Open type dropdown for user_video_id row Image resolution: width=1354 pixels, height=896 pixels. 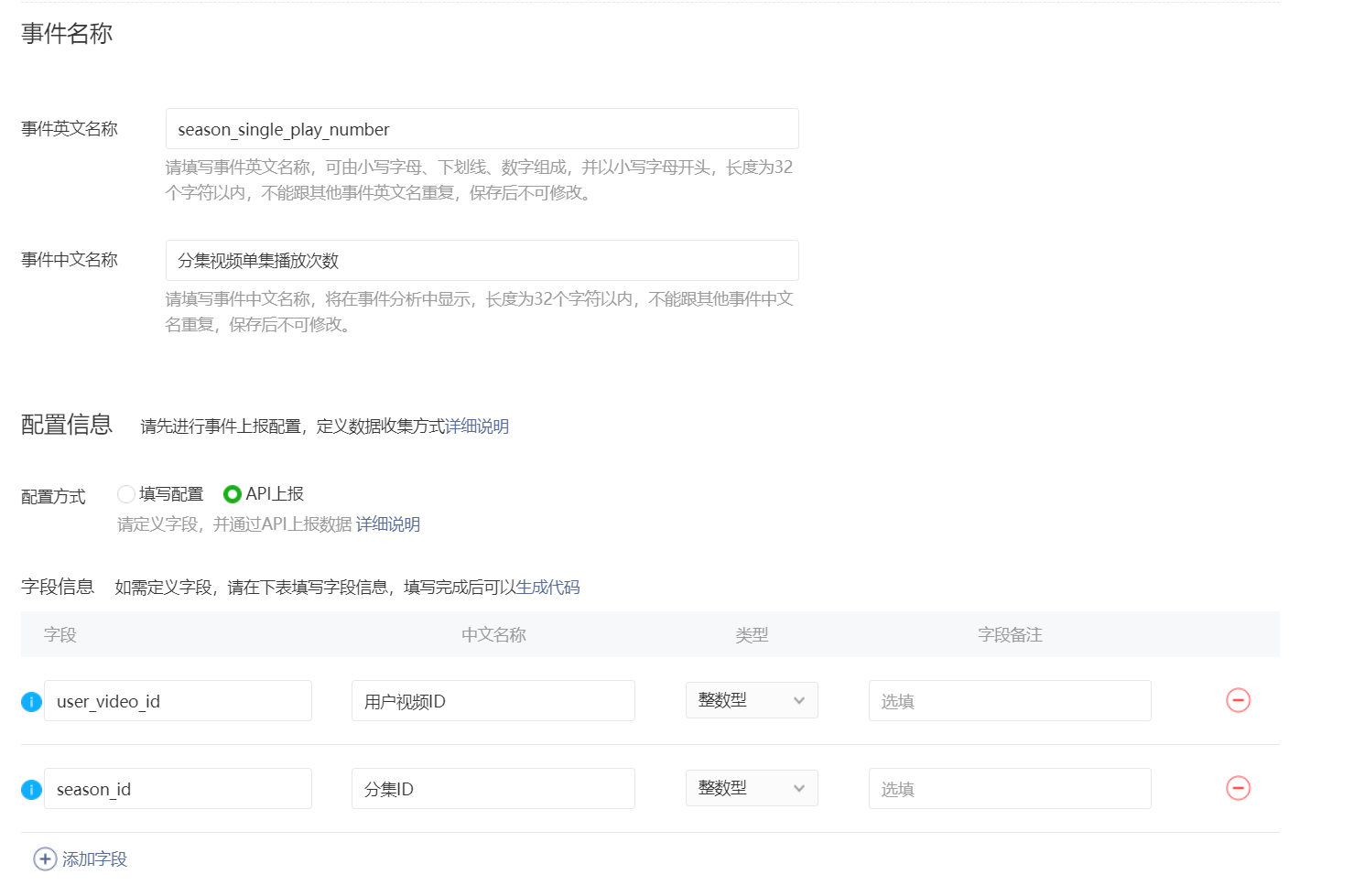click(x=752, y=700)
